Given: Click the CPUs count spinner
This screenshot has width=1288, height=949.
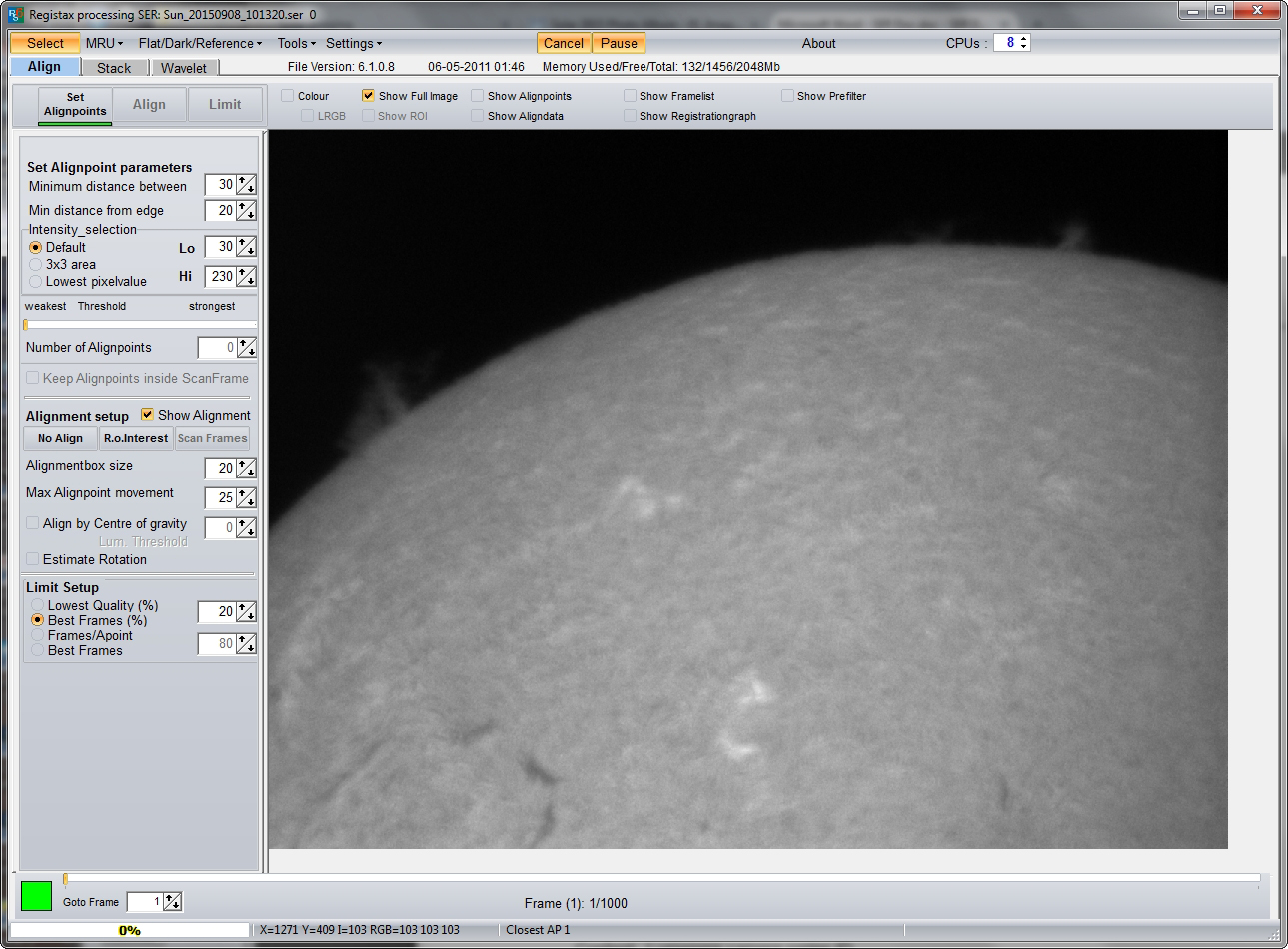Looking at the screenshot, I should (1024, 43).
